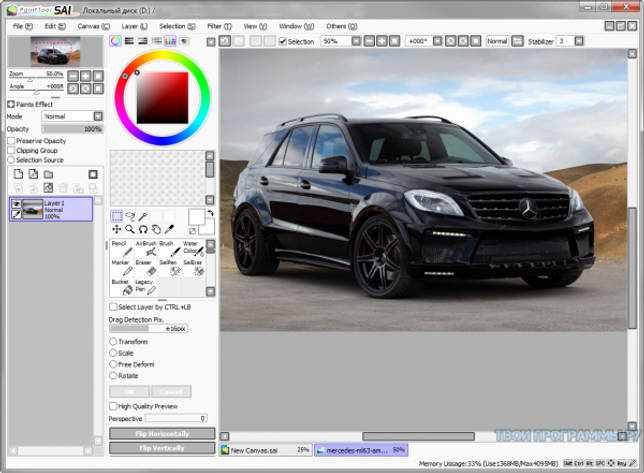644x473 pixels.
Task: Choose the Water Color brush
Action: point(193,248)
